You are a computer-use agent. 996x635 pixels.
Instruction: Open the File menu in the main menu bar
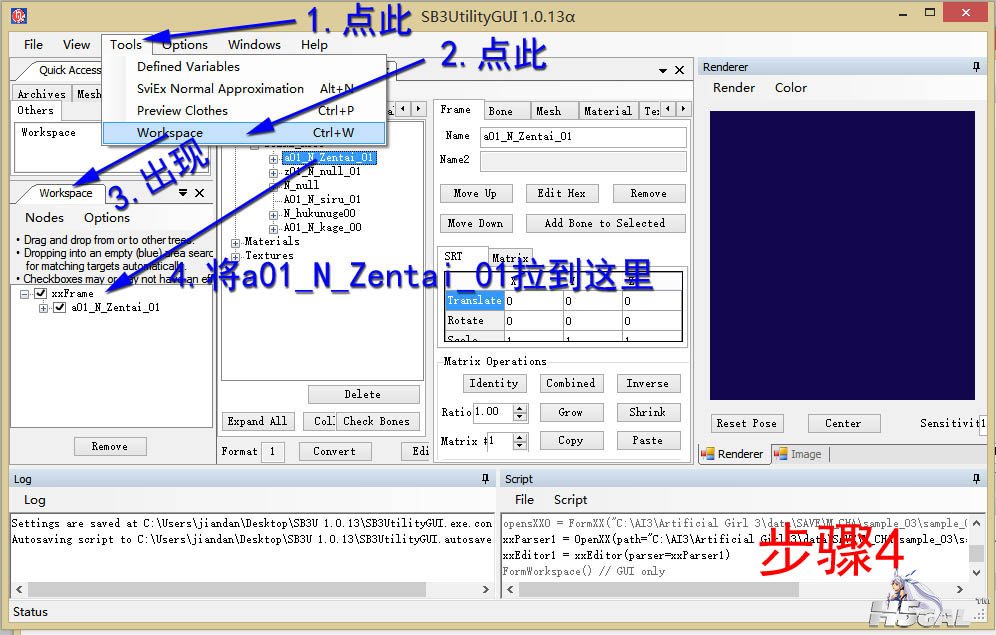click(33, 44)
